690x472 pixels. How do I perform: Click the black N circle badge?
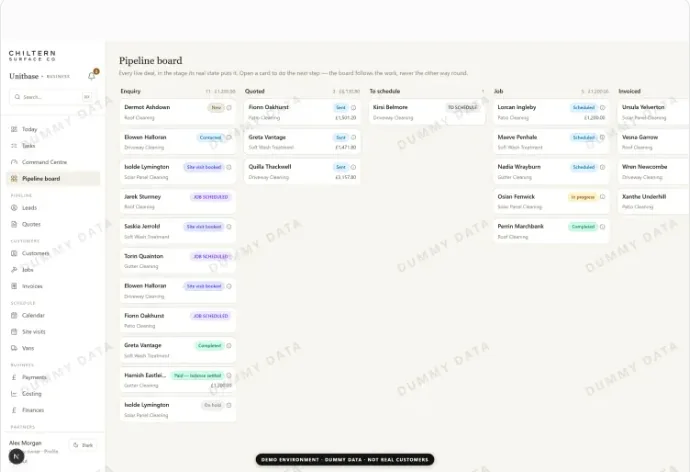pyautogui.click(x=16, y=457)
